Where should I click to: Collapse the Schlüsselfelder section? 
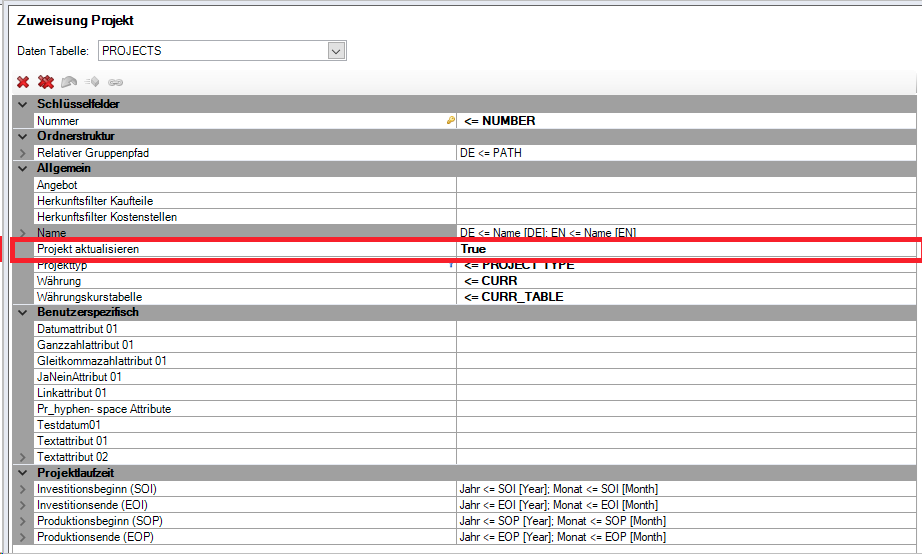pos(23,105)
